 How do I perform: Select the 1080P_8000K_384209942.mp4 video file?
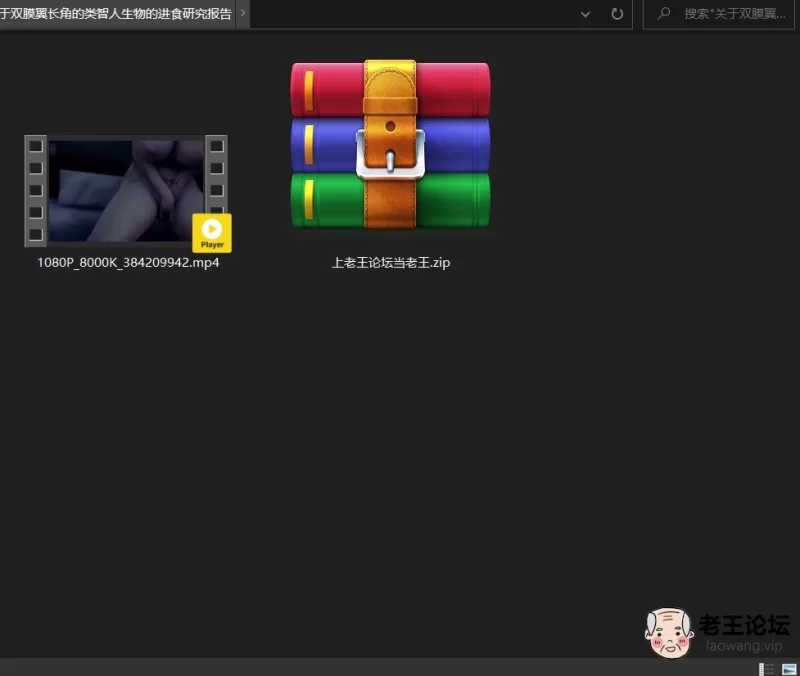[x=127, y=190]
